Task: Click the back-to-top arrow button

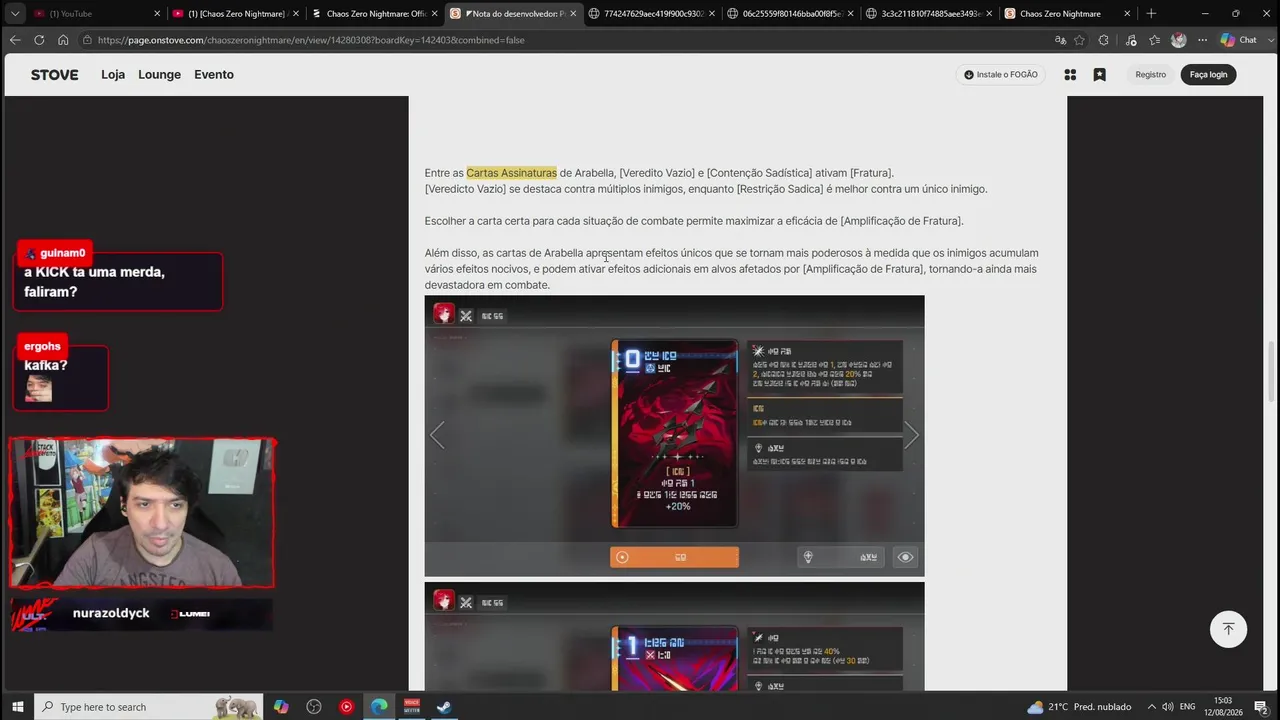Action: click(x=1228, y=629)
